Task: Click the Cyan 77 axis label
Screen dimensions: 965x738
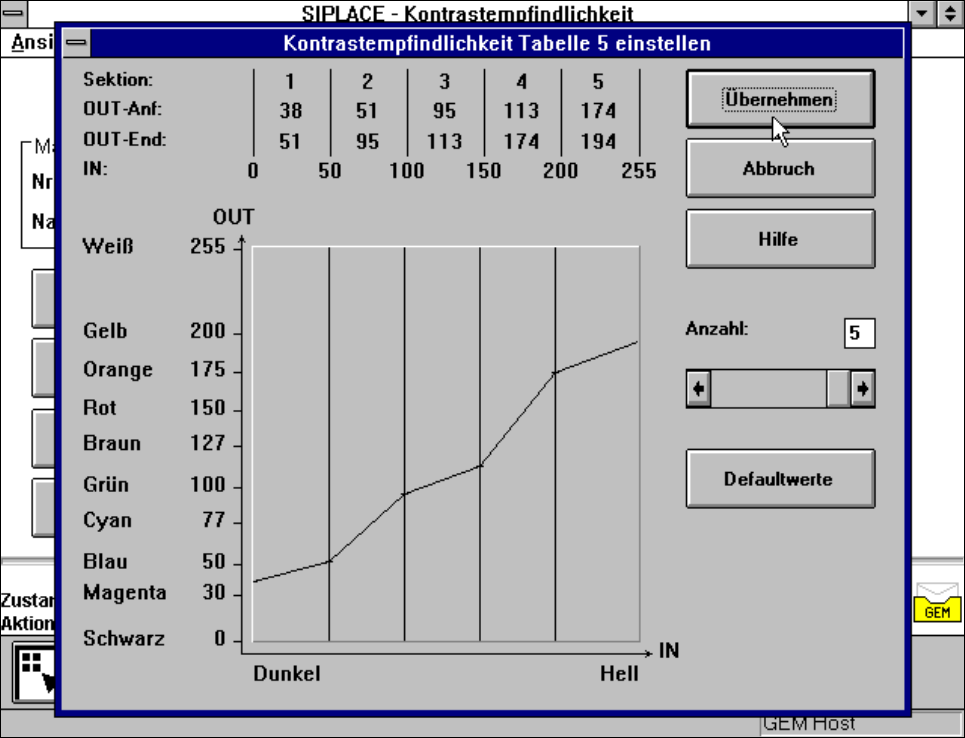Action: click(x=154, y=520)
